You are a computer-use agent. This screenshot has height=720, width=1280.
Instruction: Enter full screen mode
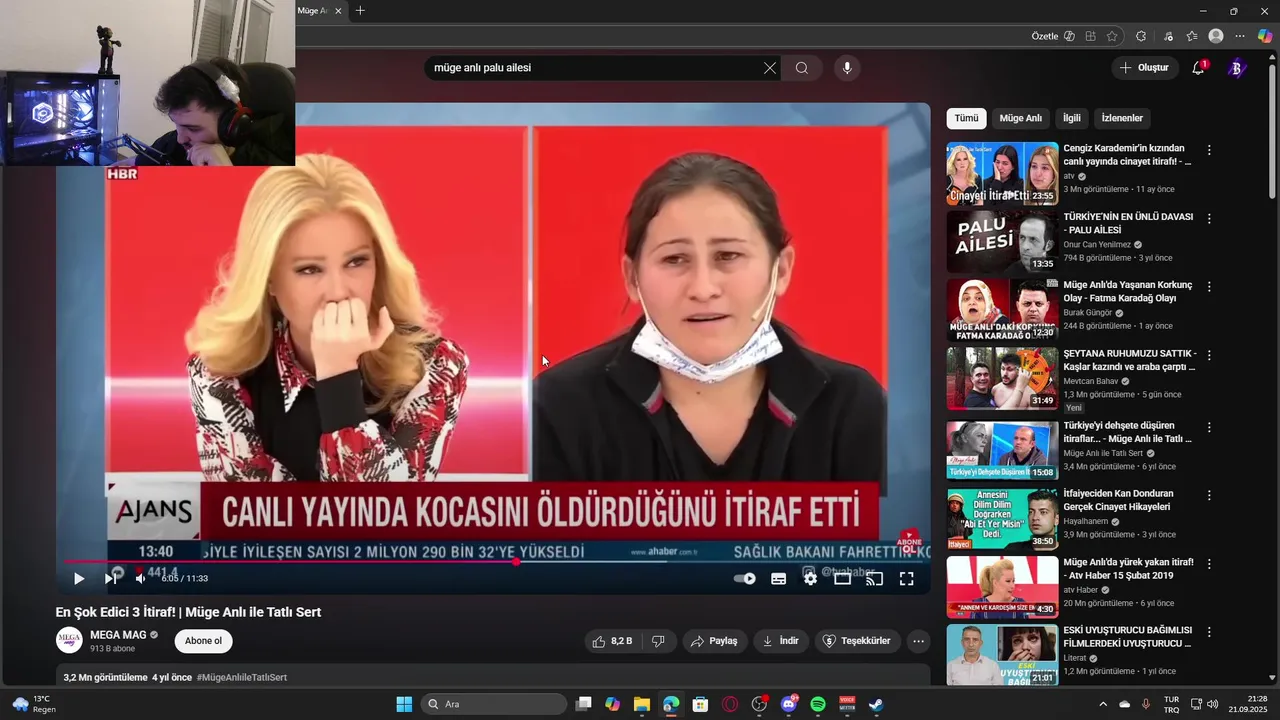pos(906,578)
